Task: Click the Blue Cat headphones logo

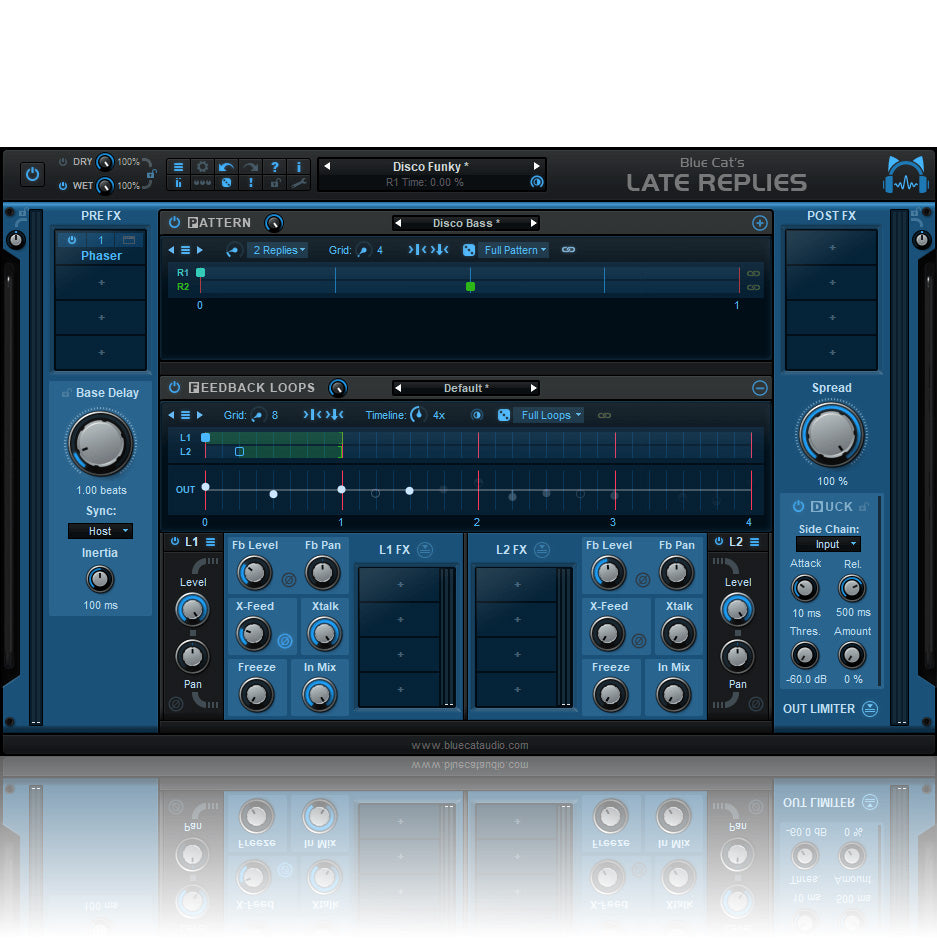Action: (905, 176)
